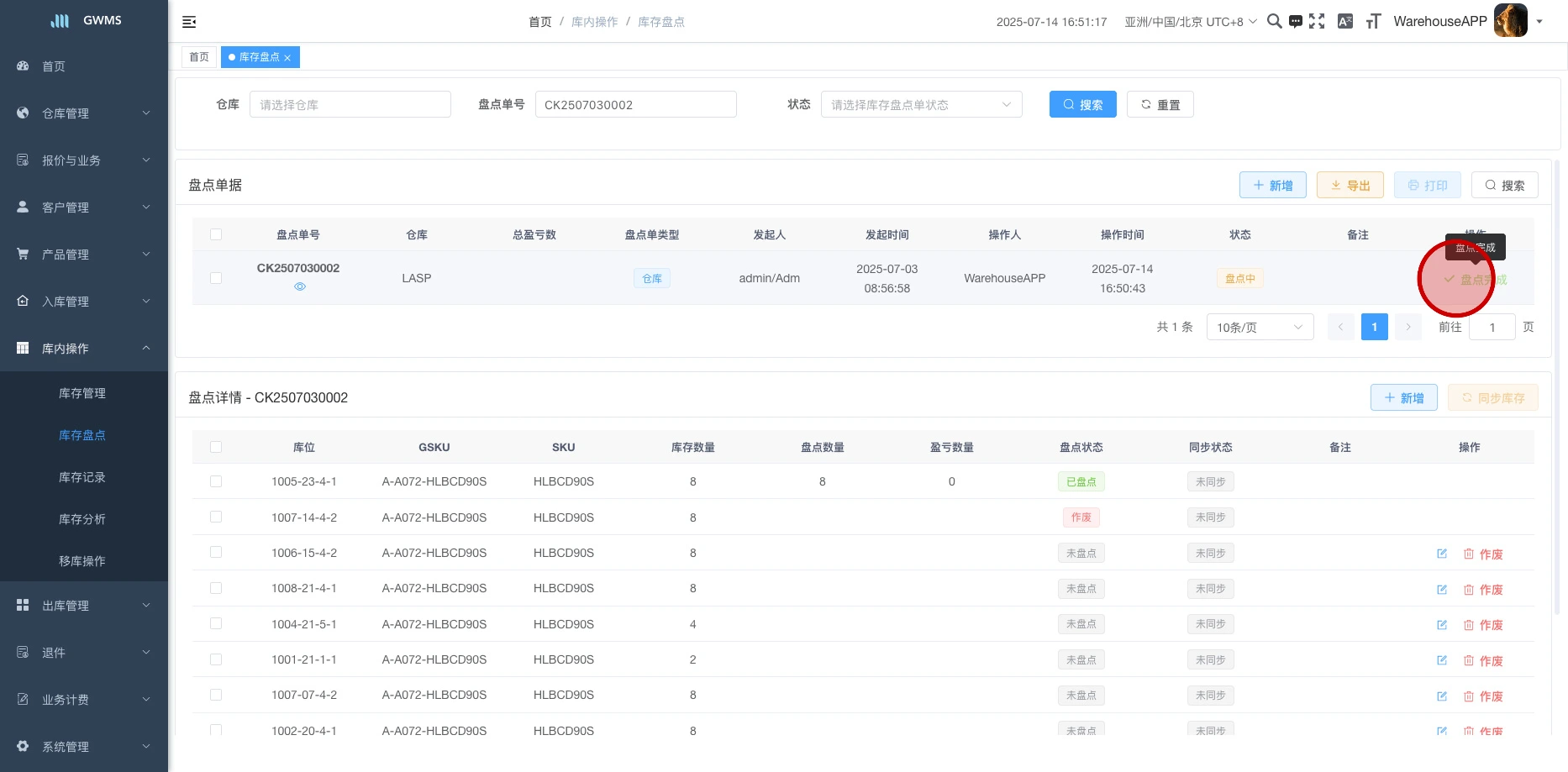This screenshot has width=1568, height=772.
Task: Toggle fullscreen mode icon
Action: (x=1317, y=22)
